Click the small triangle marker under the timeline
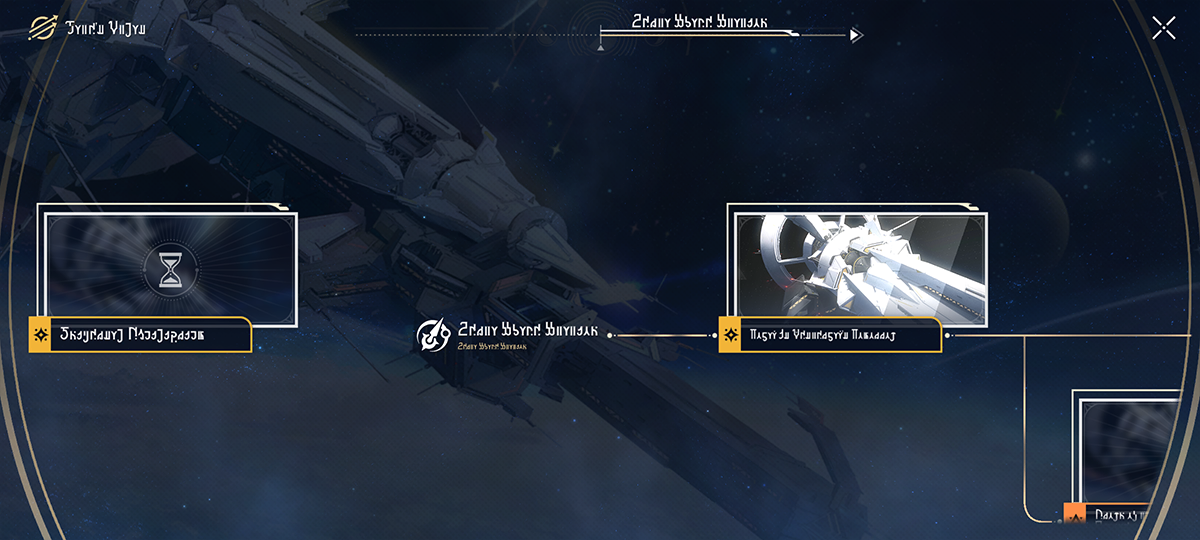1200x540 pixels. [x=600, y=46]
